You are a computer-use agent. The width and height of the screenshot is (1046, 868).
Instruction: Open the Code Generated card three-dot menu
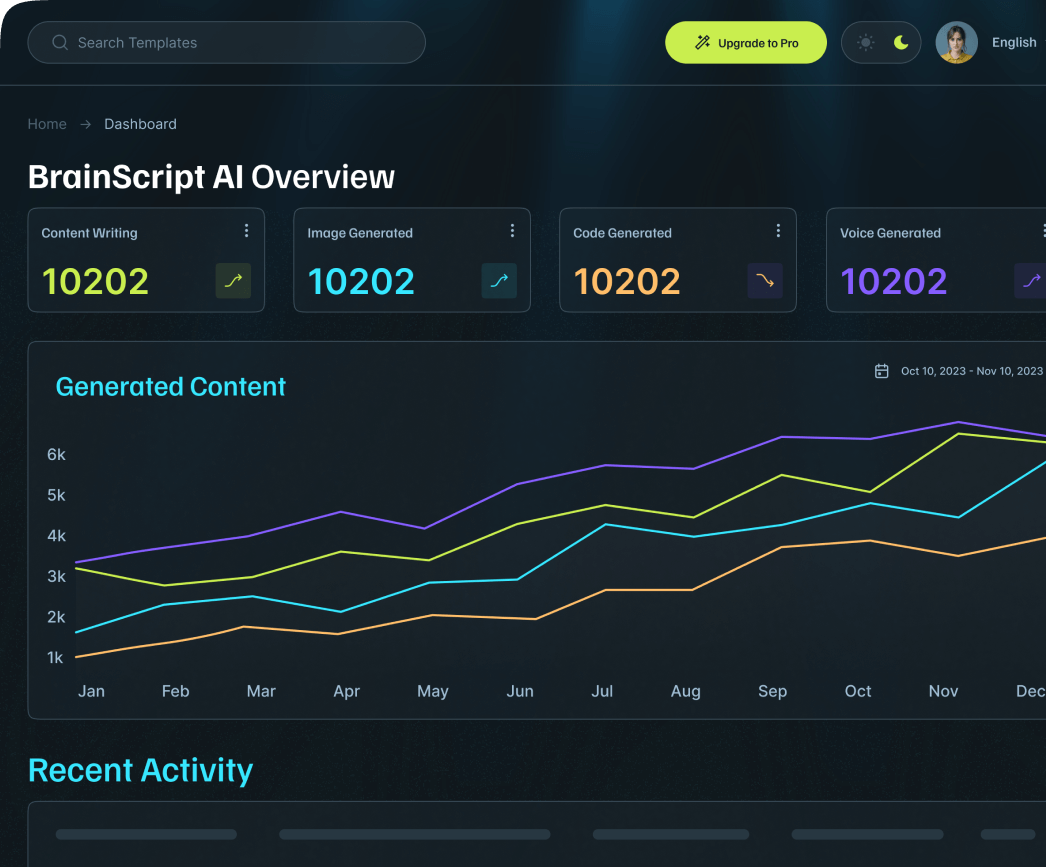pyautogui.click(x=778, y=230)
